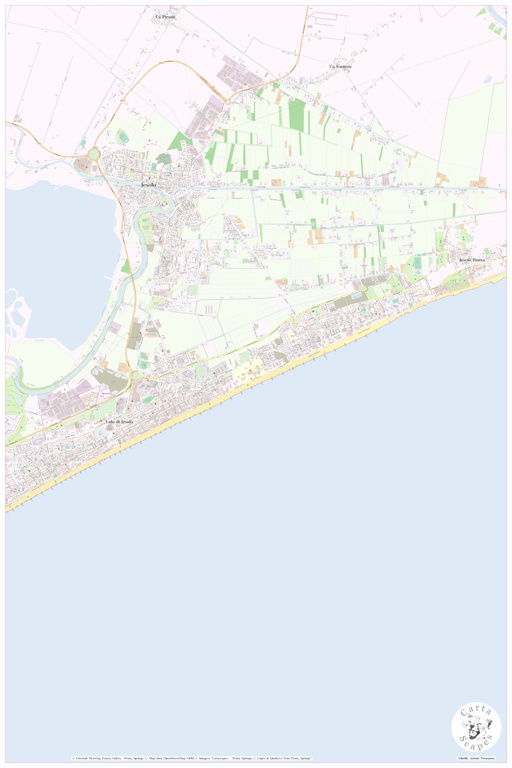Select the olive rectangular area near the Pineta coast
Screen dimensions: 512x768
(x=350, y=300)
